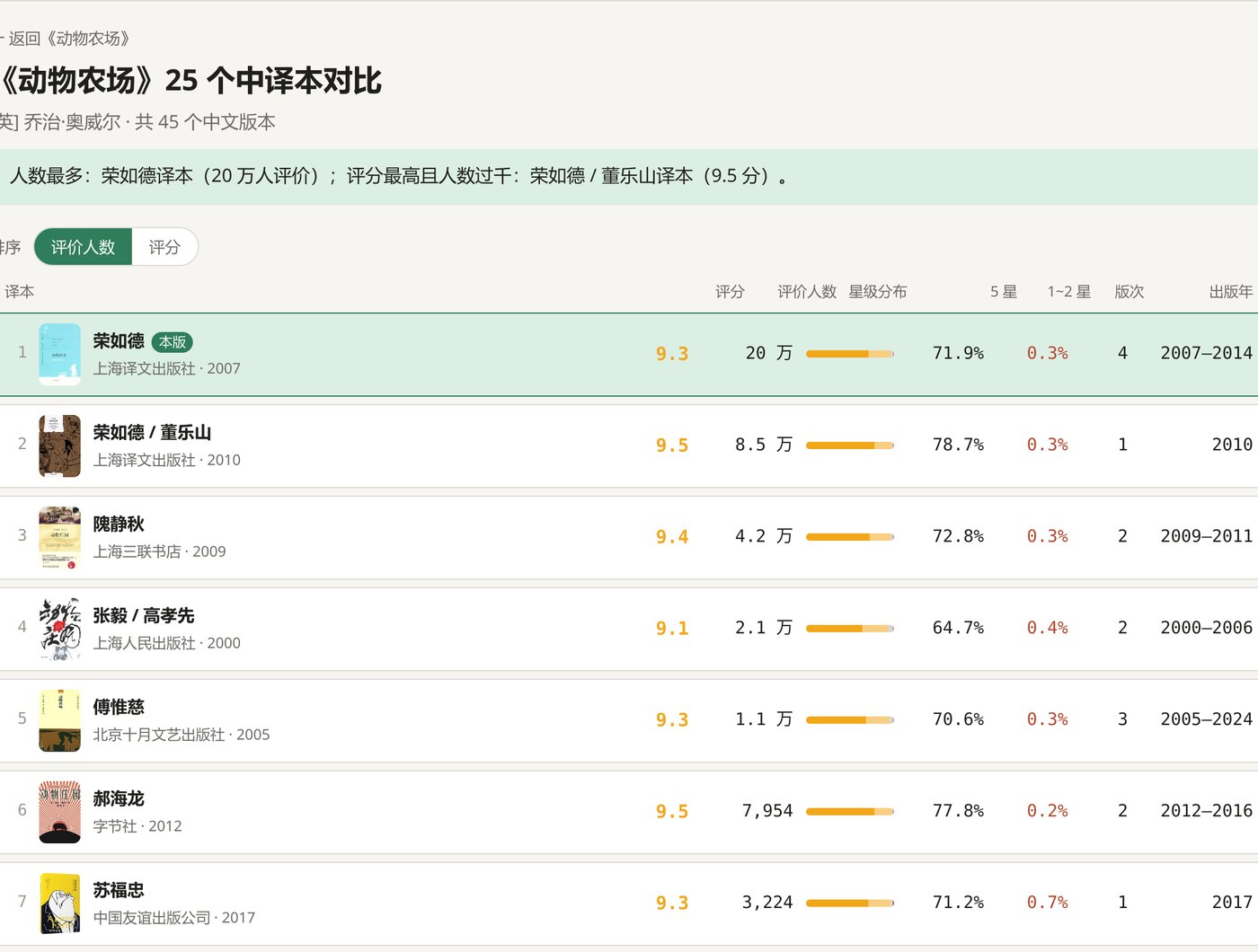Click the summary banner about 荣如德译本
This screenshot has height=952, width=1258.
[629, 177]
